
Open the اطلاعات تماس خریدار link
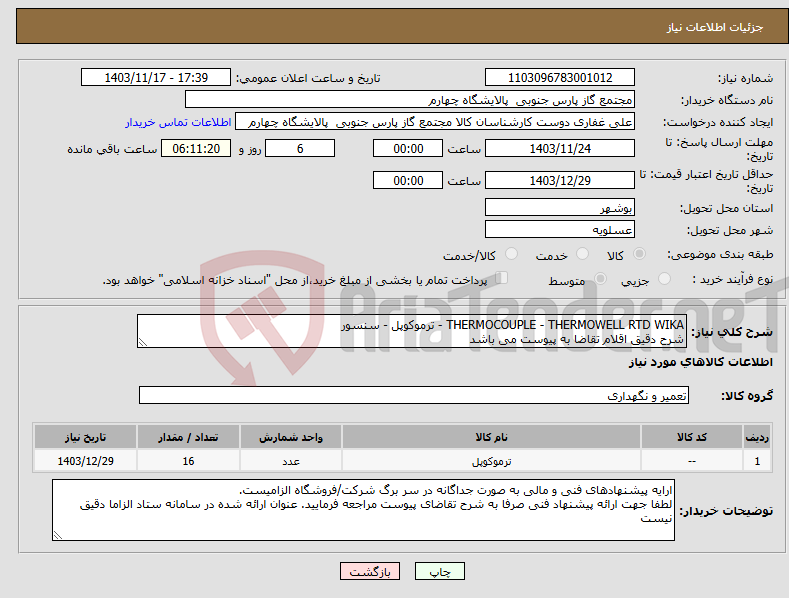pos(178,122)
